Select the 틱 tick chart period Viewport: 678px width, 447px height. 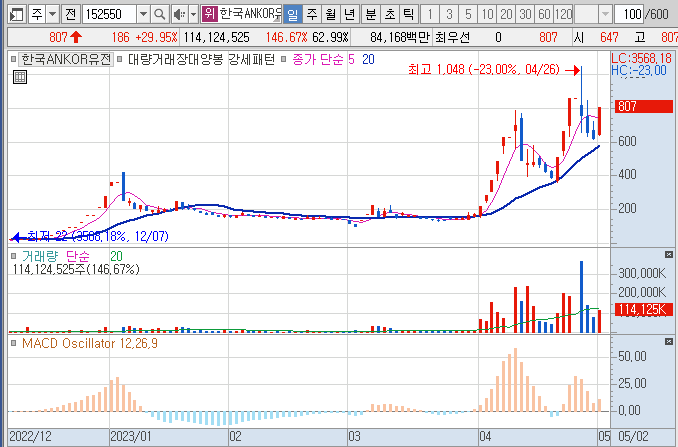pos(409,14)
